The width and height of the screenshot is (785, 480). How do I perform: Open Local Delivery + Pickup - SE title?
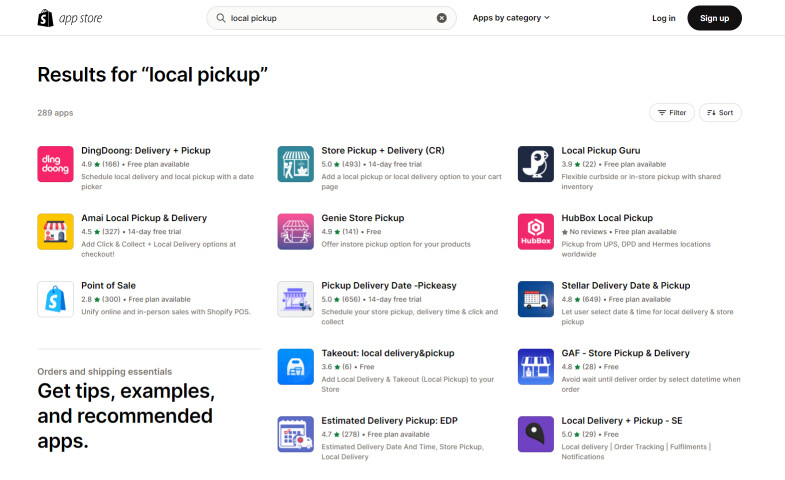point(622,421)
